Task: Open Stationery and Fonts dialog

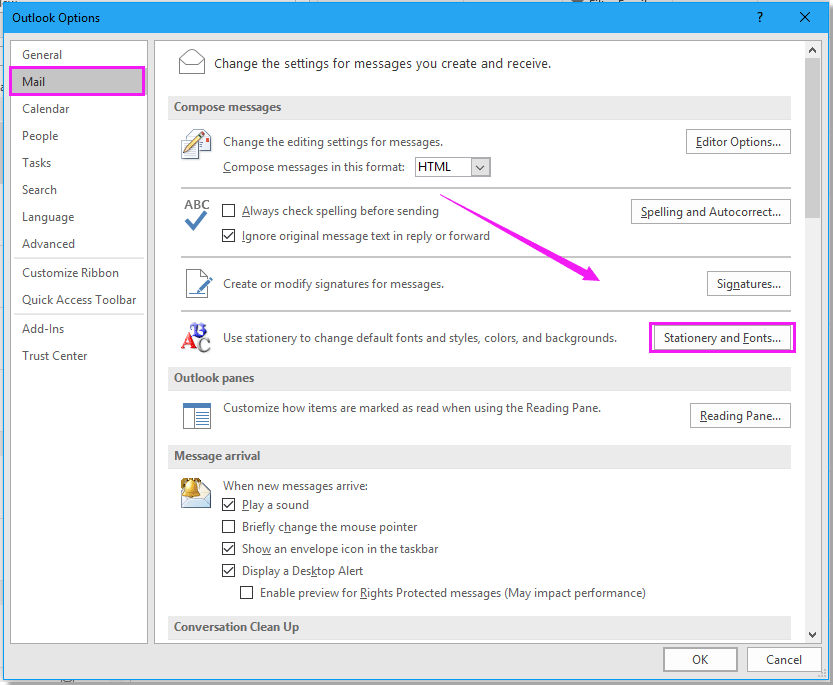Action: pos(722,339)
